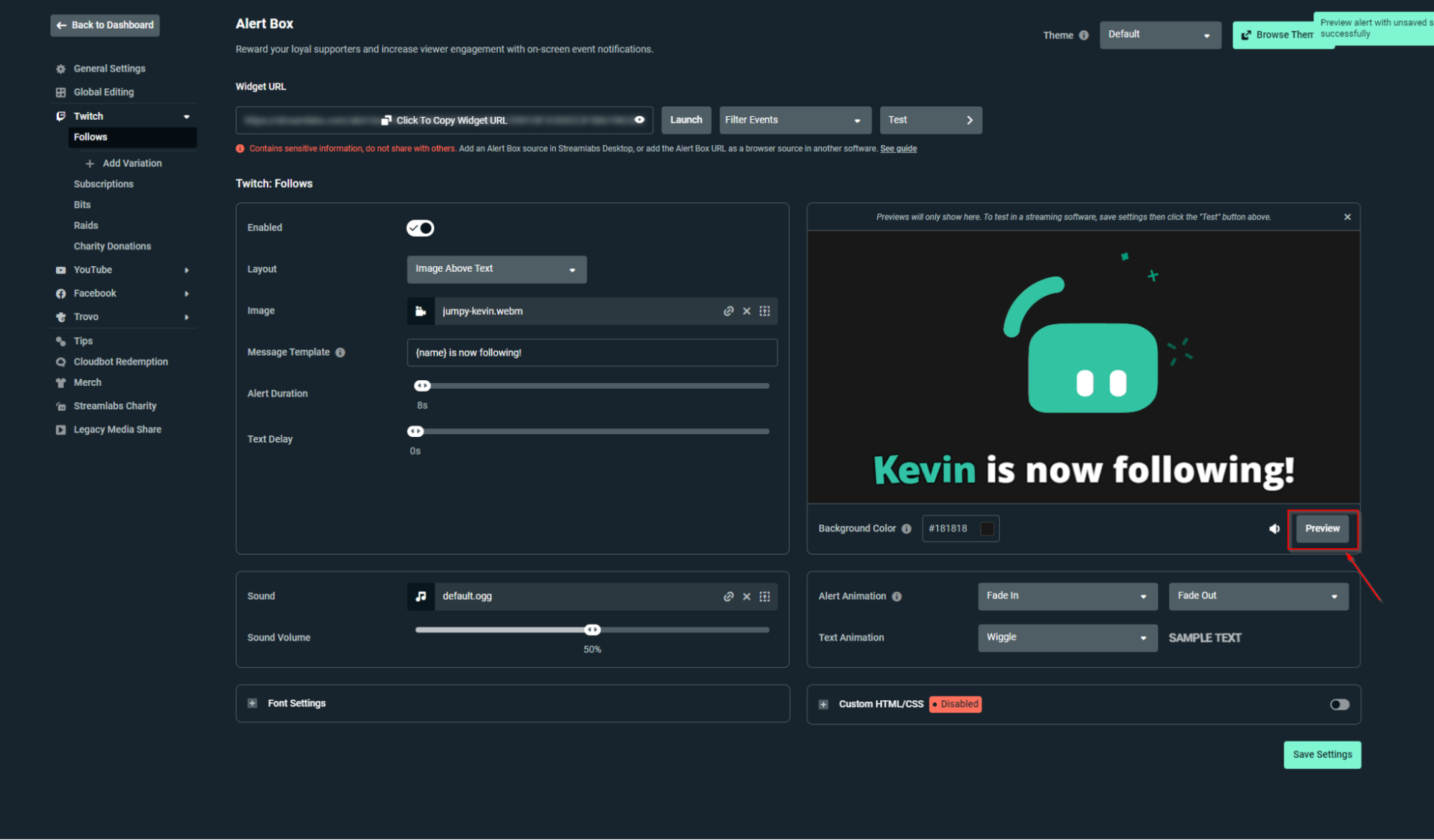
Task: Click the Background Color info icon
Action: tap(906, 529)
